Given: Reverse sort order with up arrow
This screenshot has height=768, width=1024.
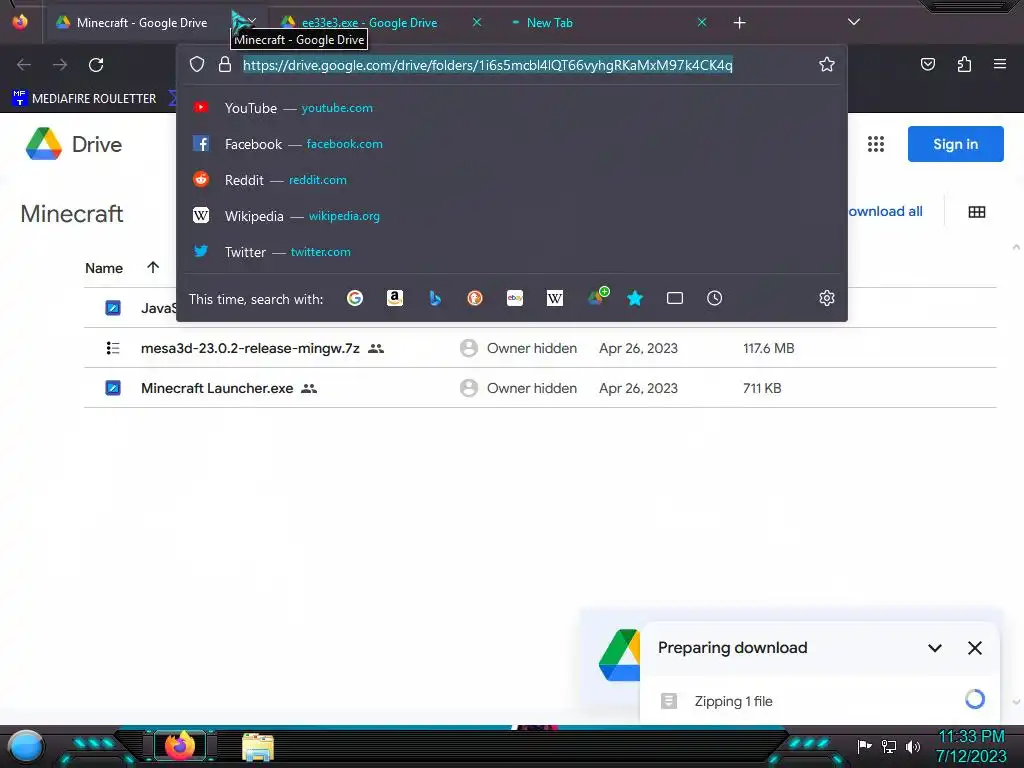Looking at the screenshot, I should coord(153,267).
